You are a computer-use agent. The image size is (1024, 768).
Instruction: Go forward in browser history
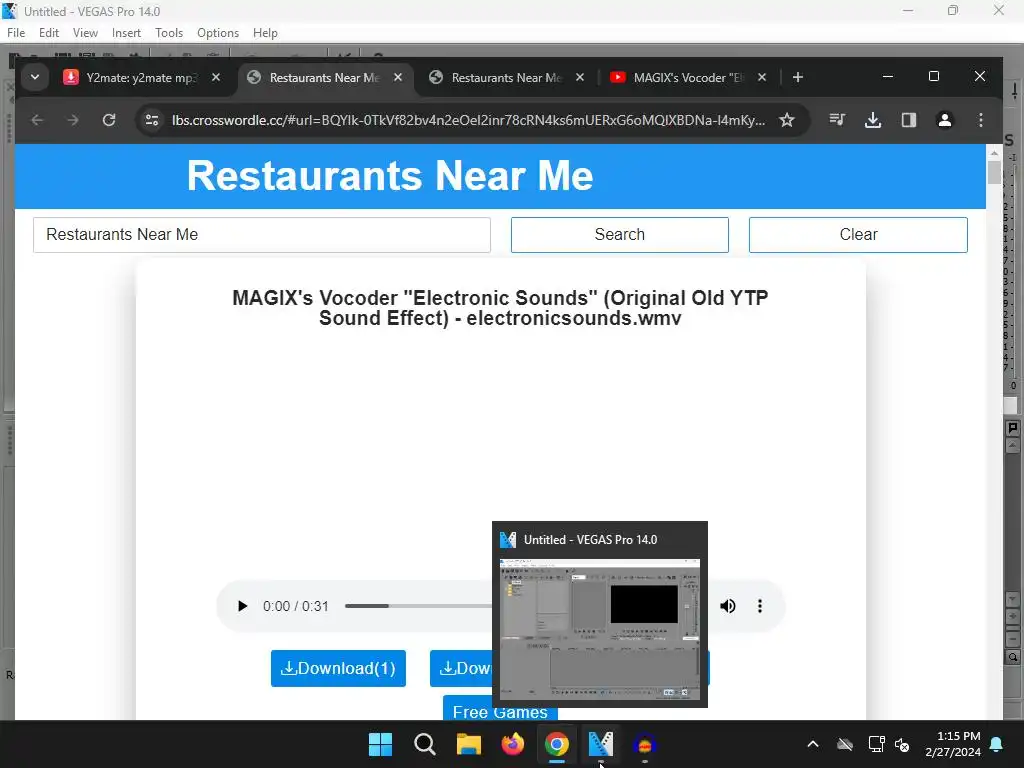click(73, 120)
